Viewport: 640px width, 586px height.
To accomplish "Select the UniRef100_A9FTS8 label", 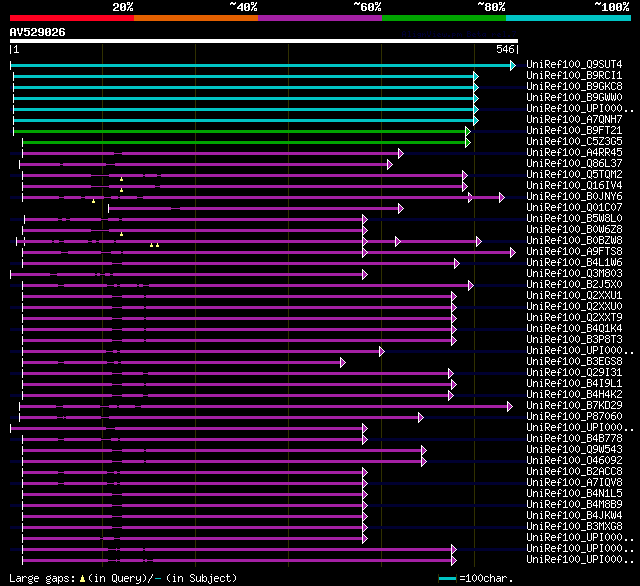I will pos(574,251).
